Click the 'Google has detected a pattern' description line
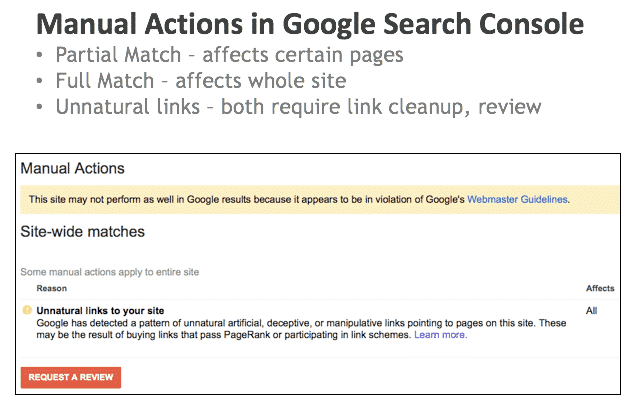 (301, 323)
